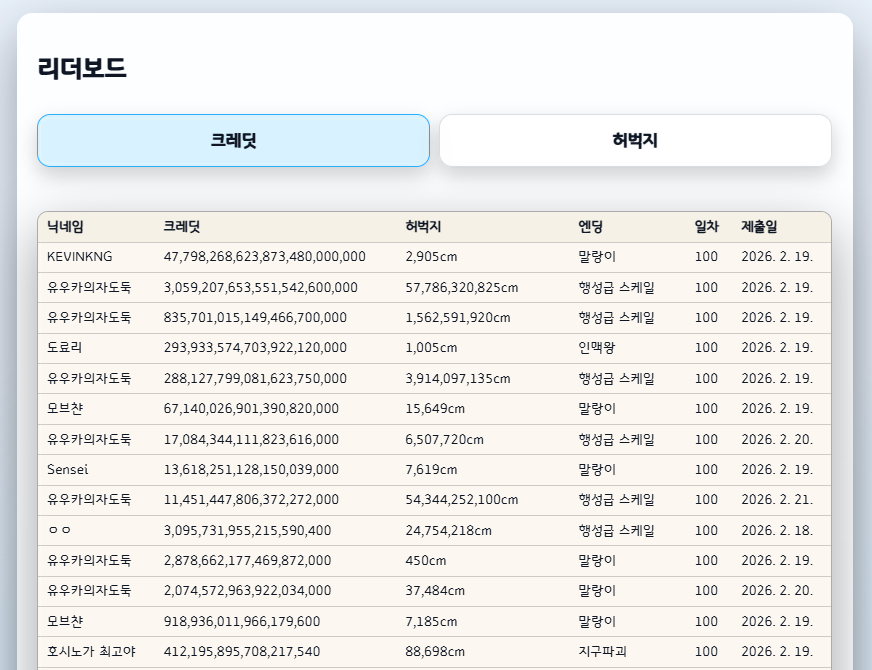Click credit value 293,933,574,703,922,120,000
Viewport: 872px width, 670px height.
coord(255,348)
